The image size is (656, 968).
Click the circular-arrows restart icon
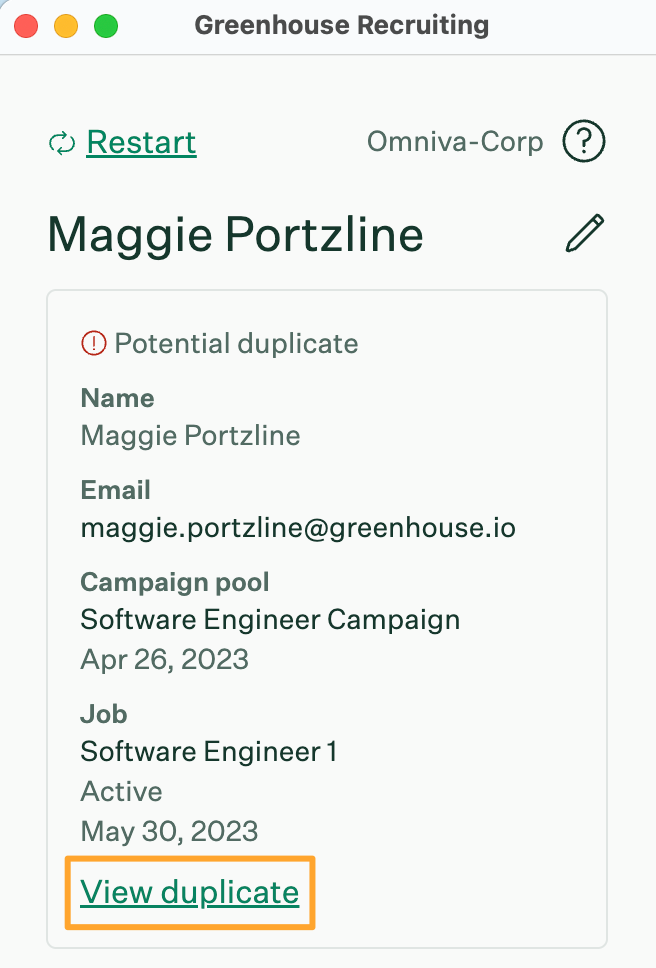tap(62, 144)
